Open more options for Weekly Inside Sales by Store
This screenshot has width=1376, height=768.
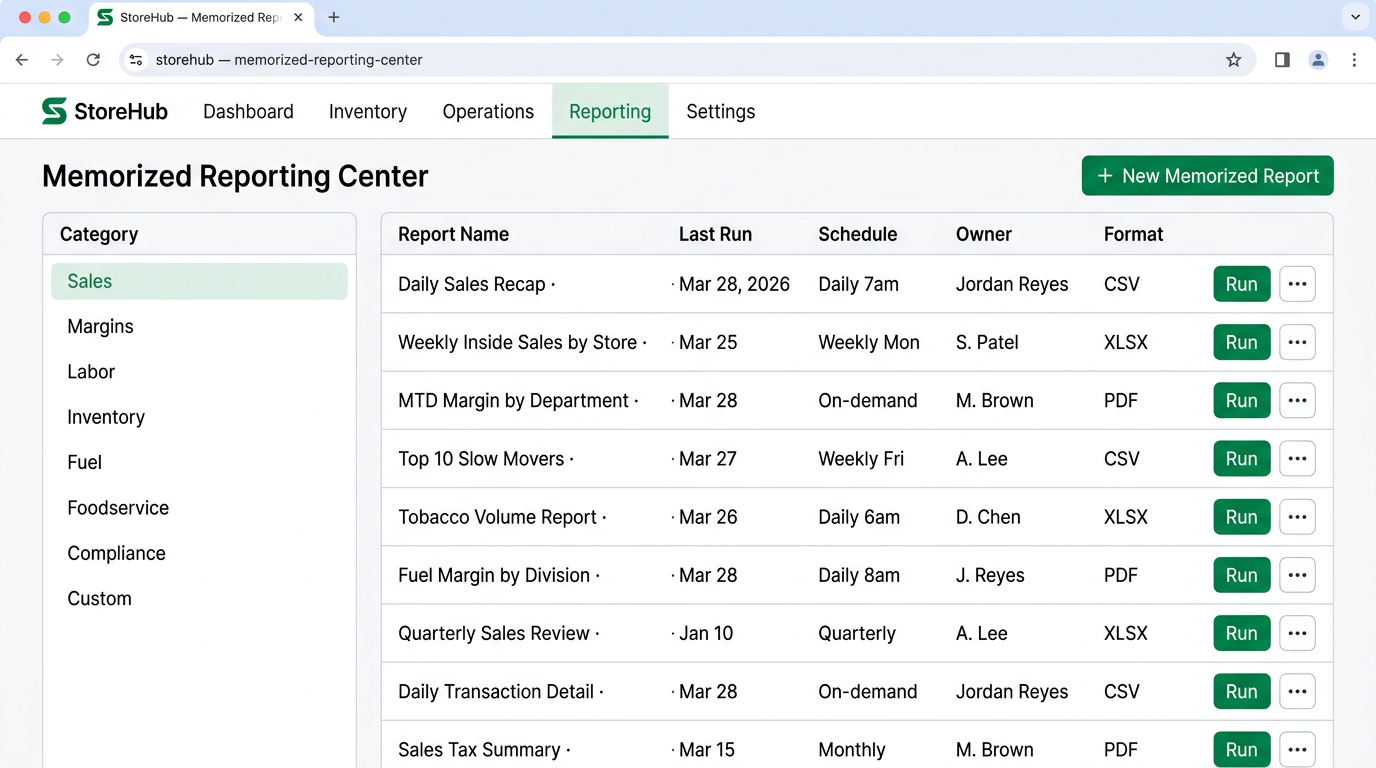coord(1297,342)
